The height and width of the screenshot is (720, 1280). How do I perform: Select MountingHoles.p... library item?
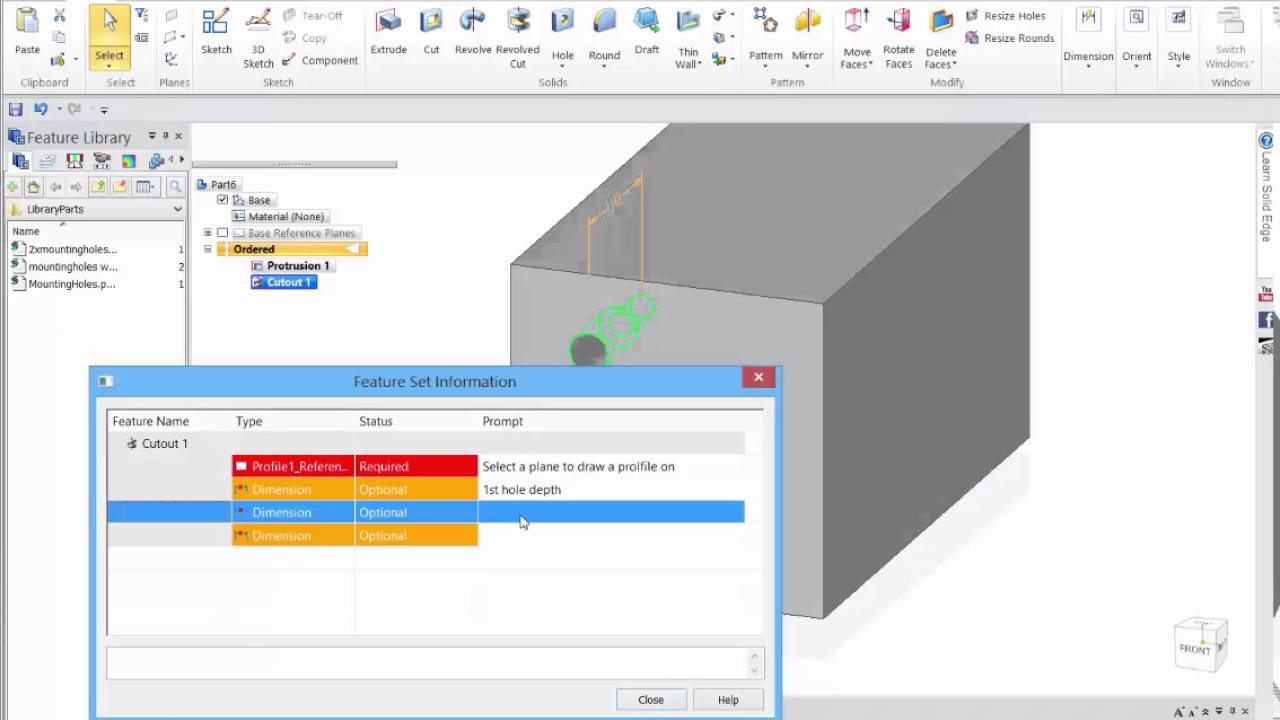coord(72,284)
